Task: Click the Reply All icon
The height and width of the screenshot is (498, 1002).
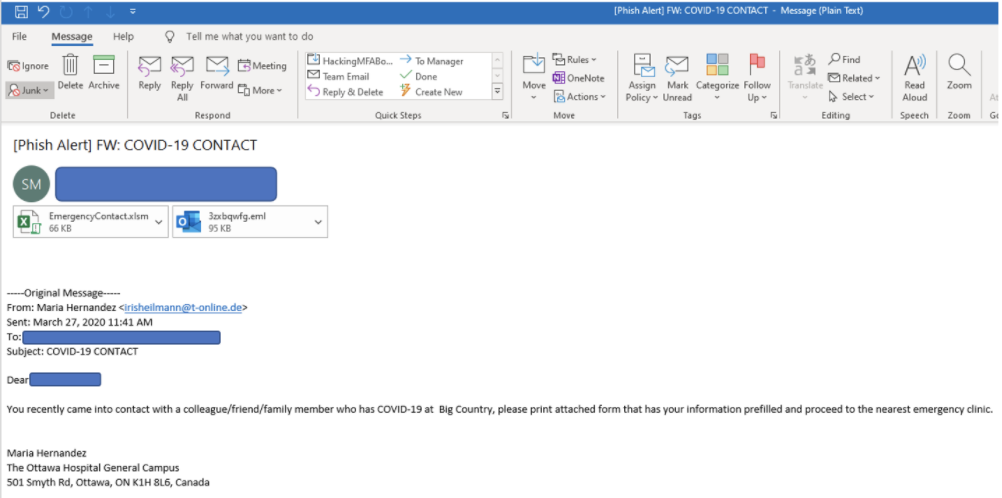Action: (x=182, y=67)
